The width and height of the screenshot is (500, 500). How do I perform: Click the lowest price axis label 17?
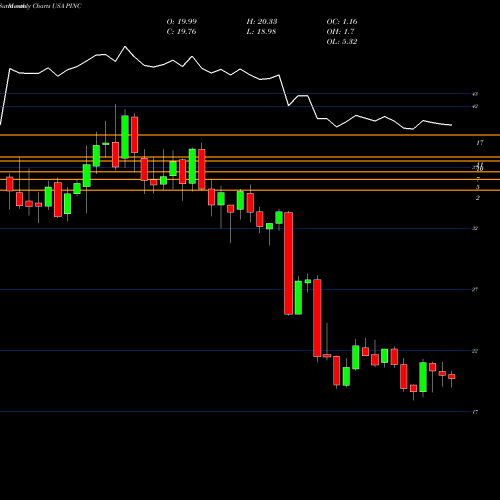475,412
